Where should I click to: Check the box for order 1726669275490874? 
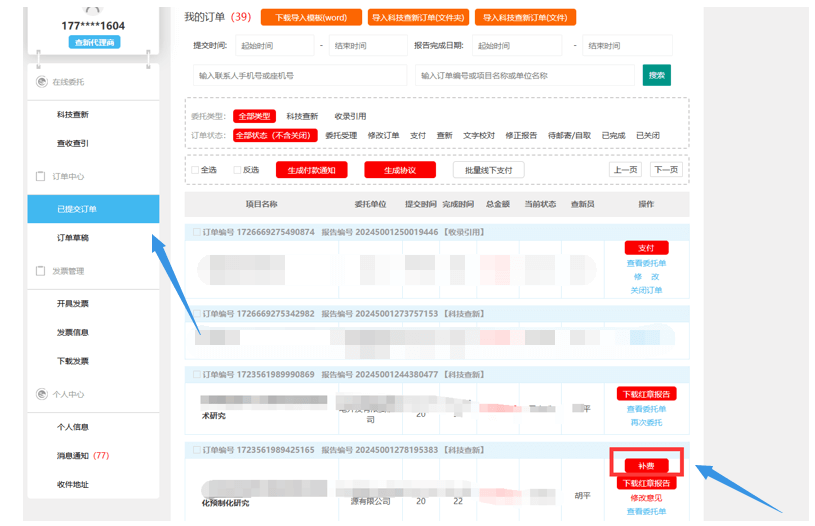(x=196, y=232)
